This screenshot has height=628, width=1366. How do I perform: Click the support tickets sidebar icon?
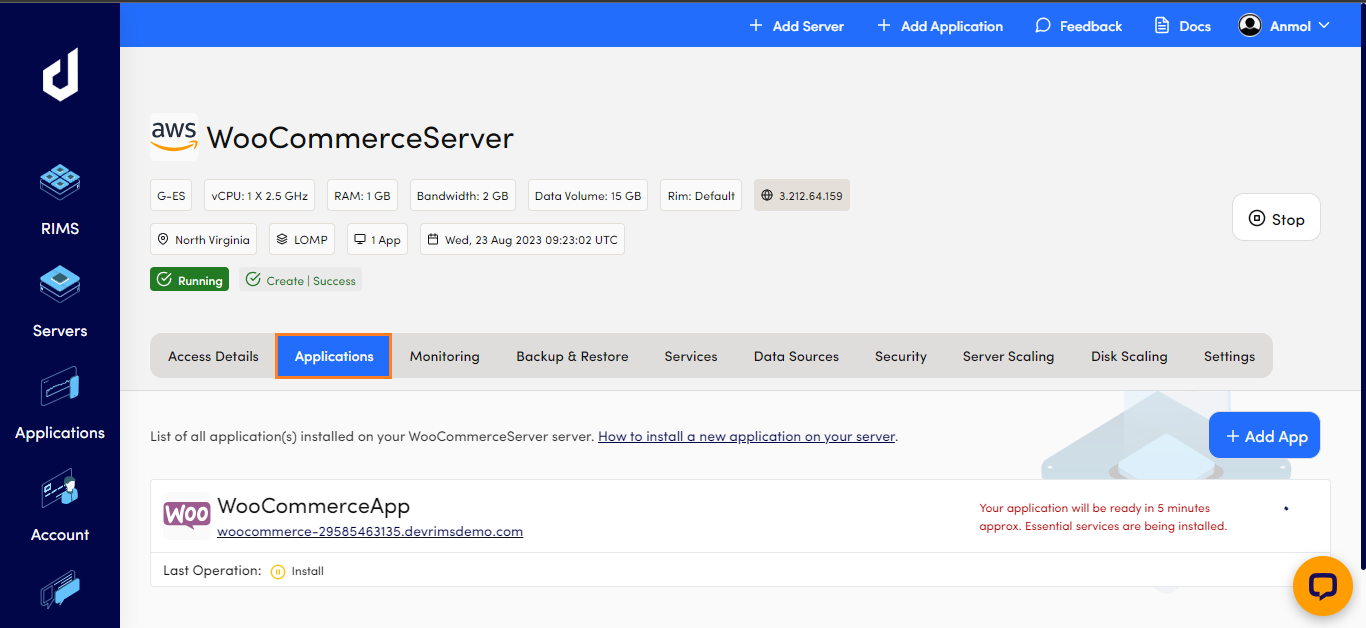tap(60, 589)
